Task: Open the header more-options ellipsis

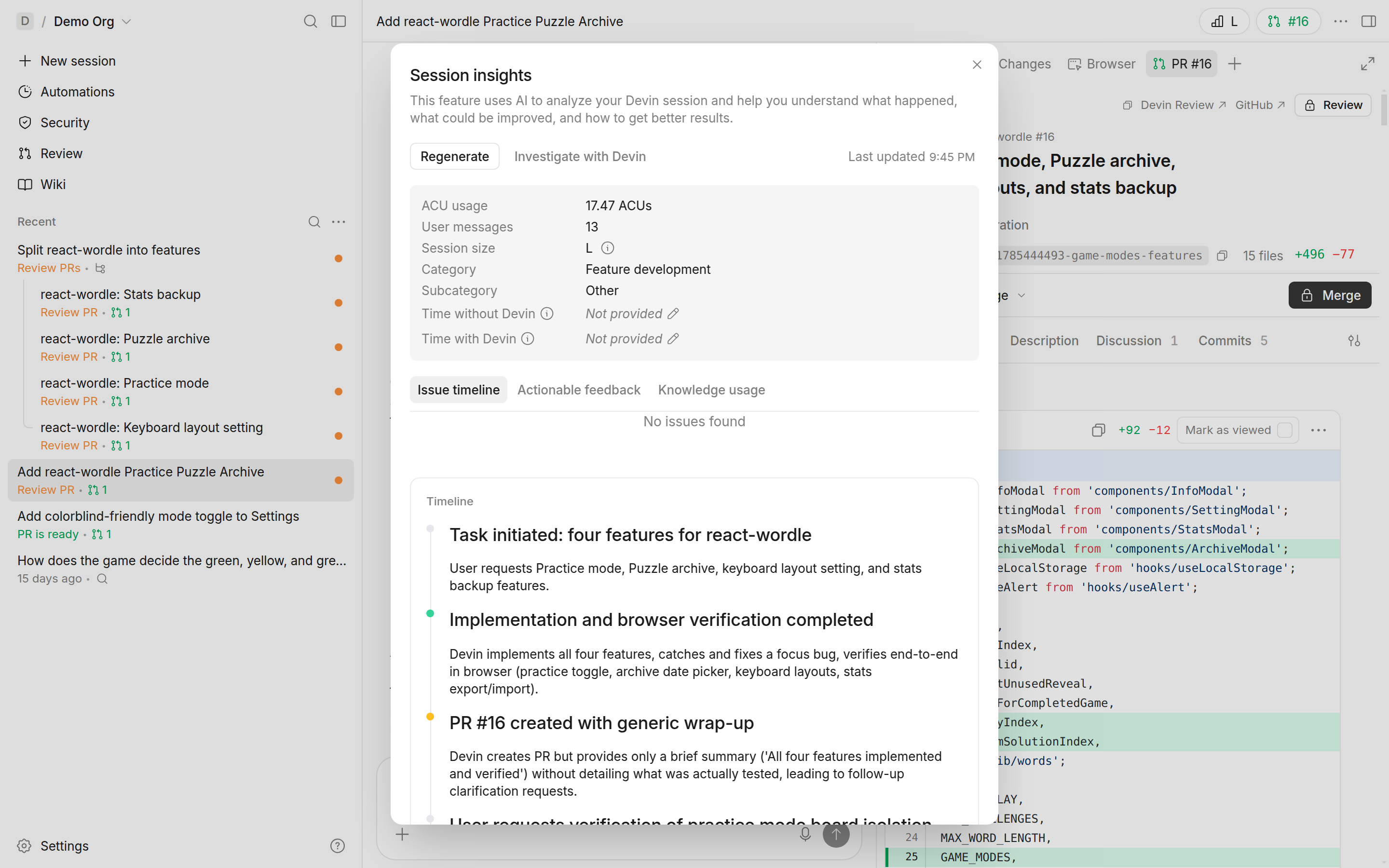Action: [x=1341, y=21]
